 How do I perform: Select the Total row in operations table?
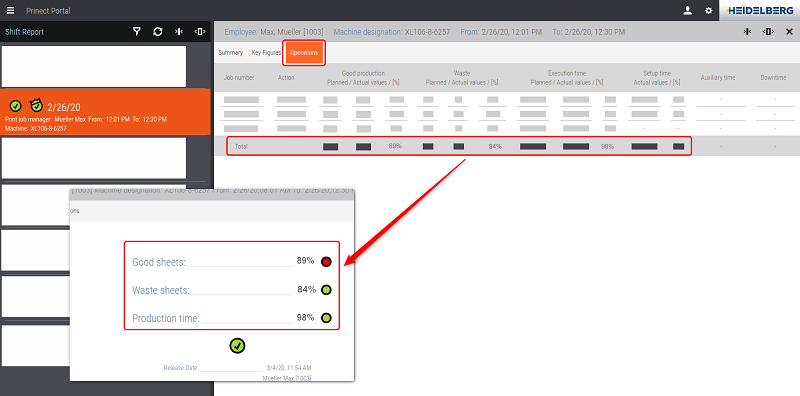[x=459, y=146]
